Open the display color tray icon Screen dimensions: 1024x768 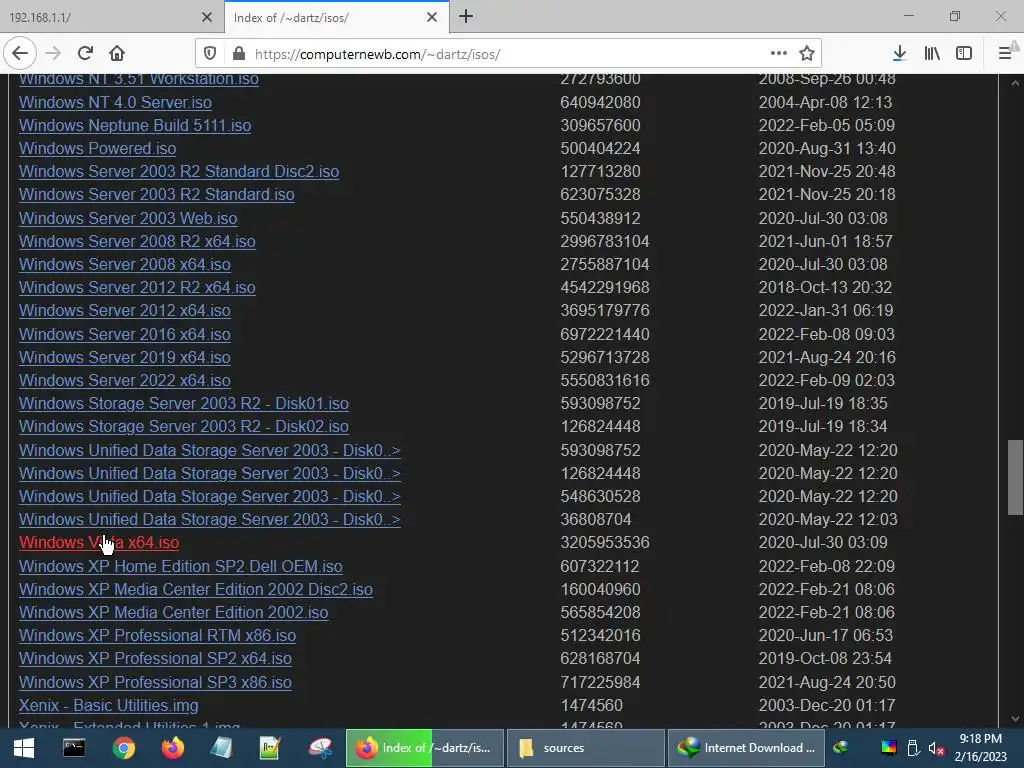coord(889,748)
